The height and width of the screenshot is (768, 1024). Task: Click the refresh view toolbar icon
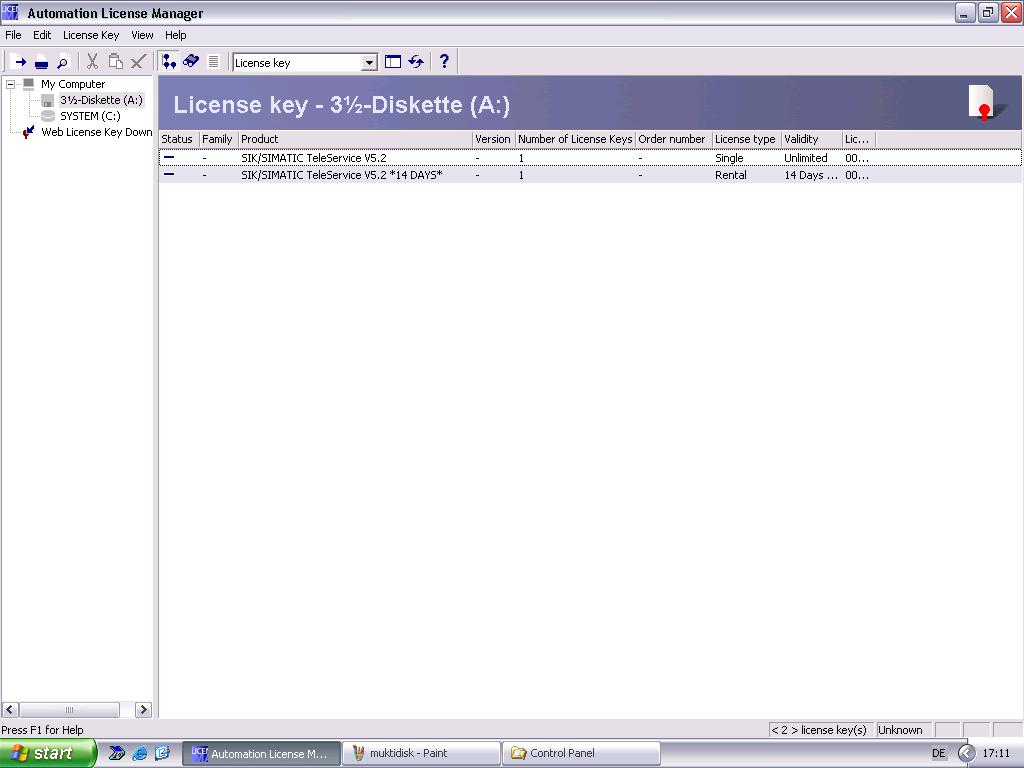pos(416,62)
